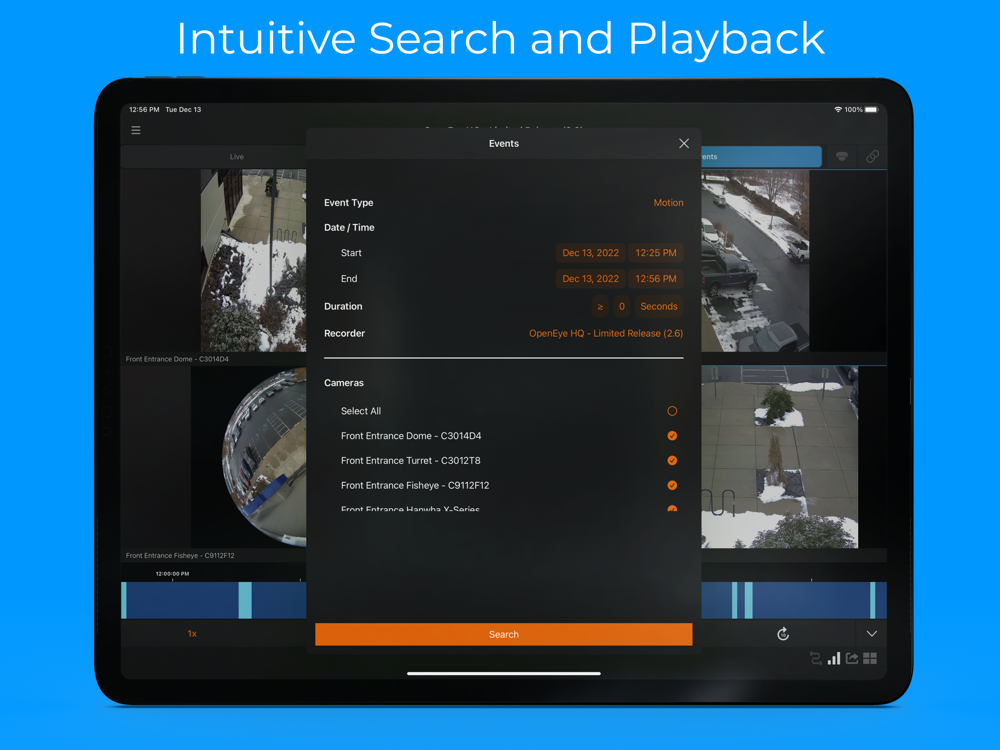1000x750 pixels.
Task: Uncheck Front Entrance Fisheye - C9112F12
Action: point(672,485)
